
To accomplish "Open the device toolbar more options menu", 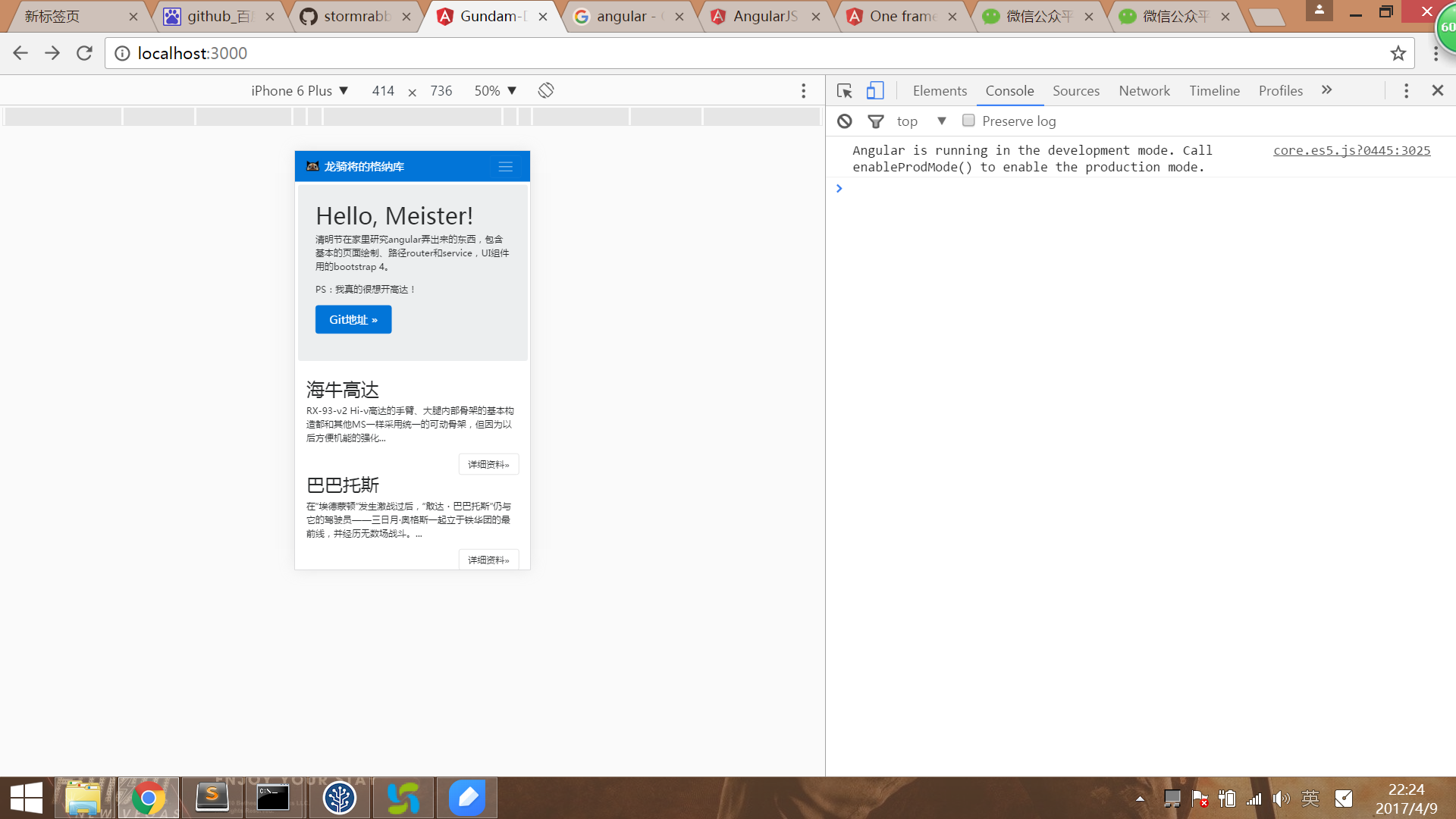I will [804, 91].
